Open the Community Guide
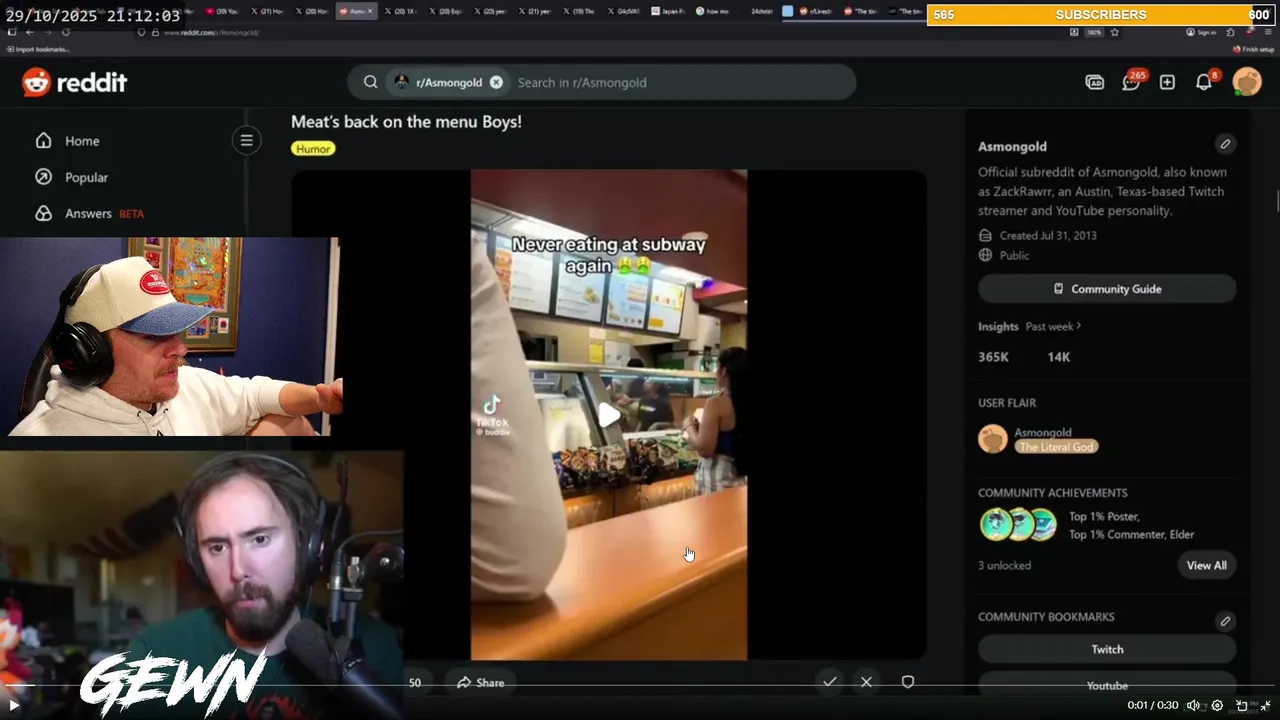Screen dimensions: 1280x720 [x=1107, y=289]
